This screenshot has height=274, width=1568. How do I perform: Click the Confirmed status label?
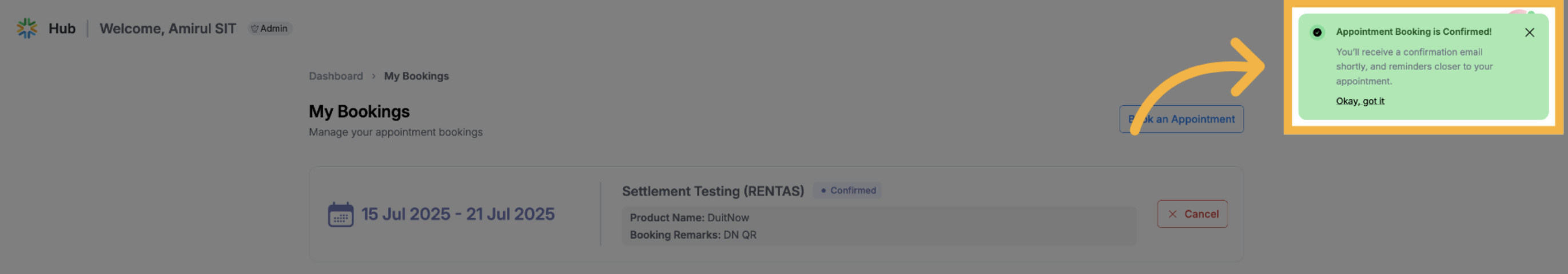[x=853, y=191]
